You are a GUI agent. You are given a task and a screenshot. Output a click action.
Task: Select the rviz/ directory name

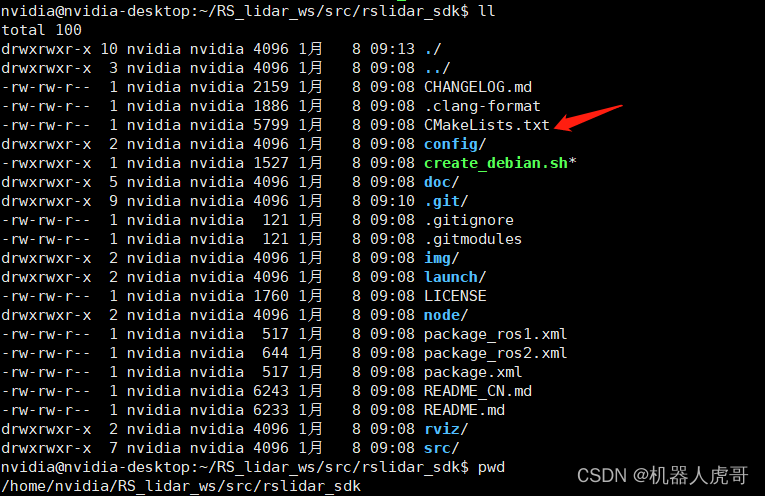pos(445,429)
